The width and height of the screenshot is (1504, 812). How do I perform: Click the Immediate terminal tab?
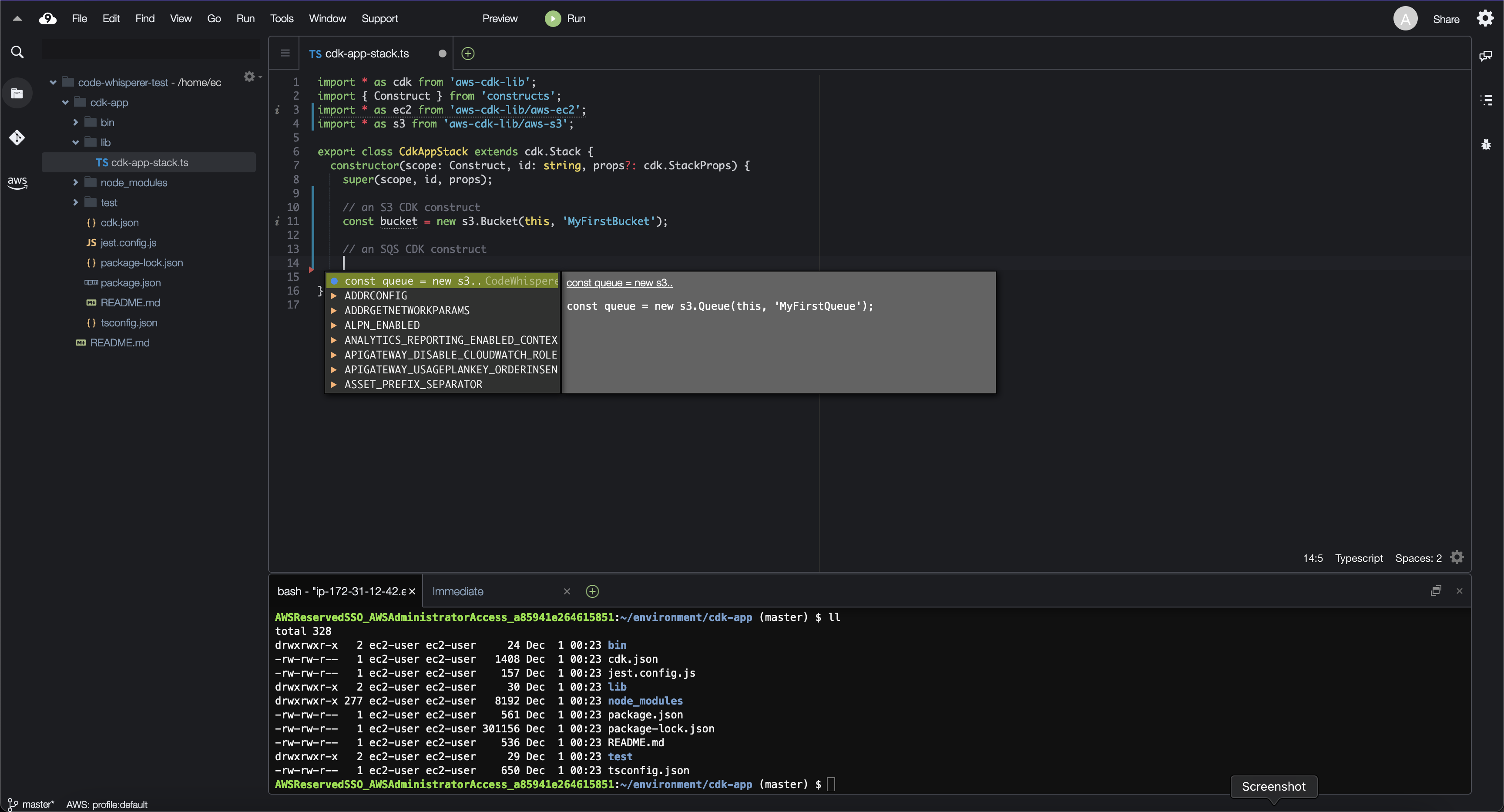(457, 591)
